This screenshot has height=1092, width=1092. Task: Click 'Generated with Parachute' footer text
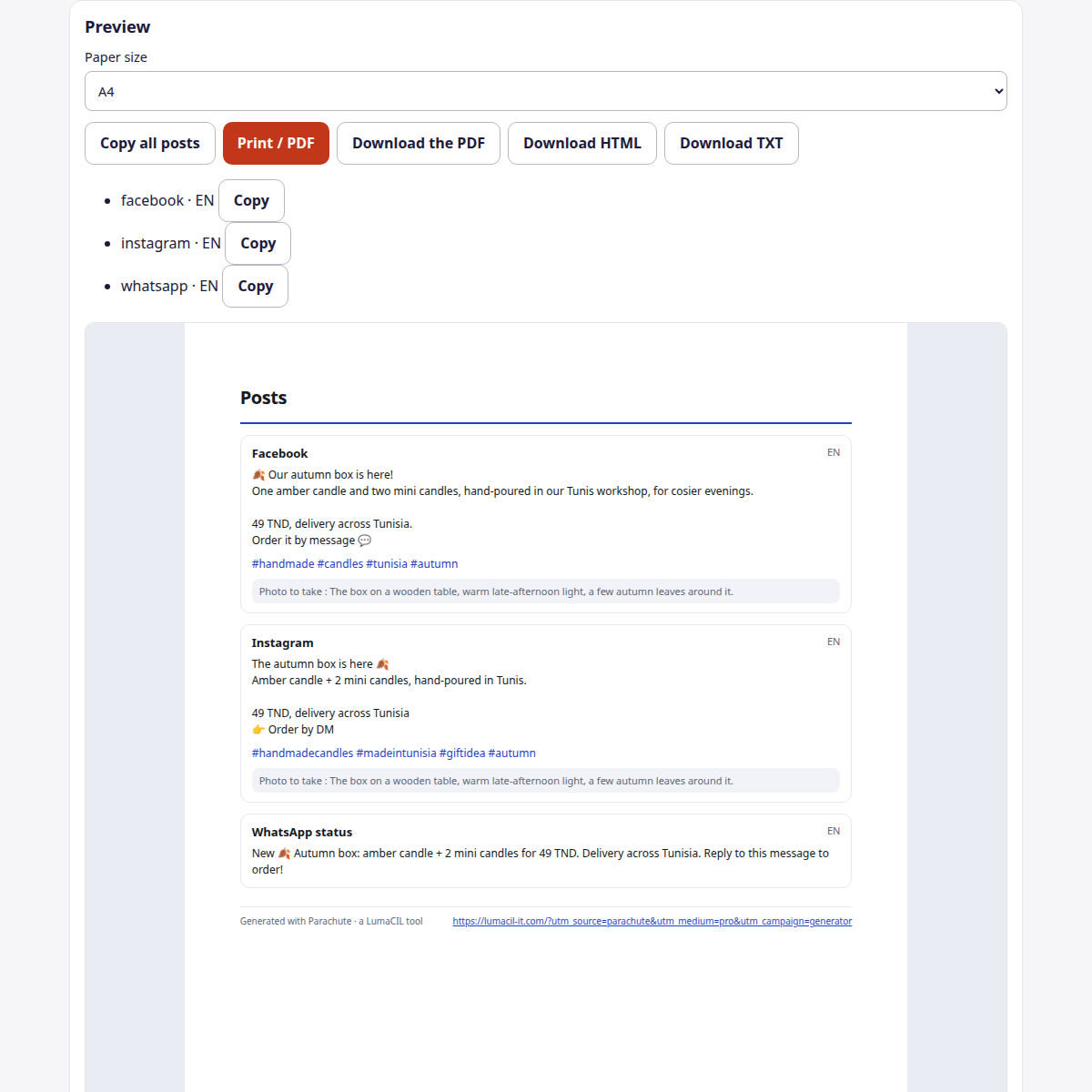coord(331,921)
